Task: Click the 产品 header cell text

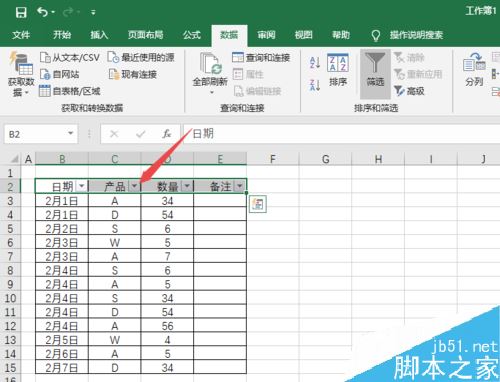Action: (x=115, y=186)
